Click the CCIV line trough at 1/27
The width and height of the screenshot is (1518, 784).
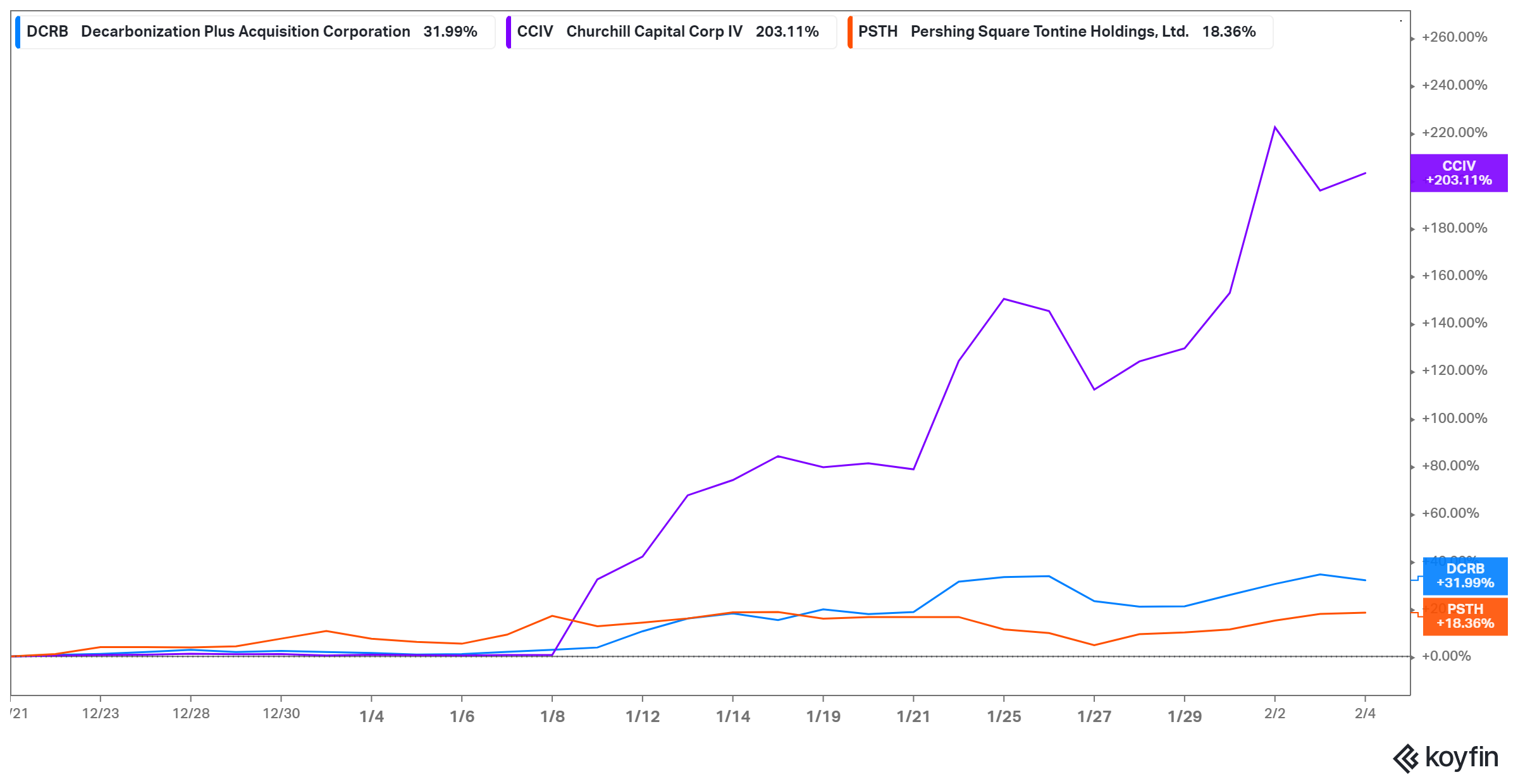[1094, 389]
